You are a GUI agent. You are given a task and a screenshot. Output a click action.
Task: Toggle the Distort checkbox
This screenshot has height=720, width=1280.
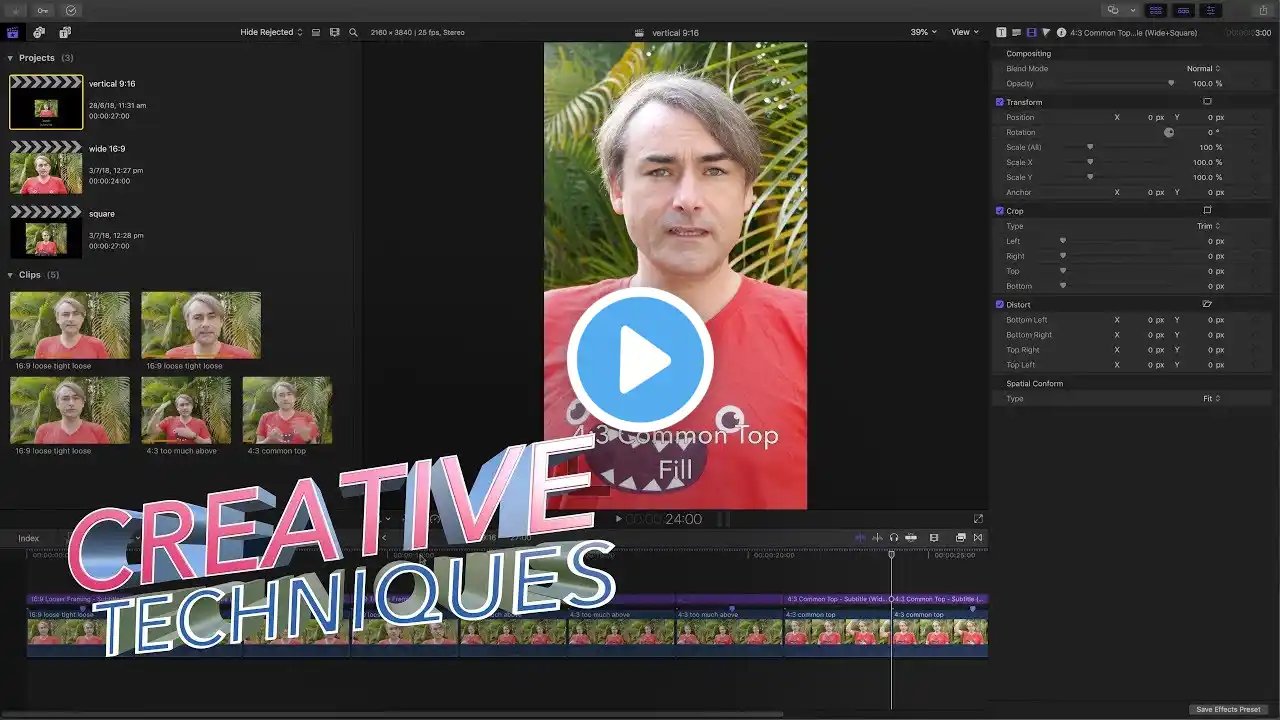(1000, 304)
